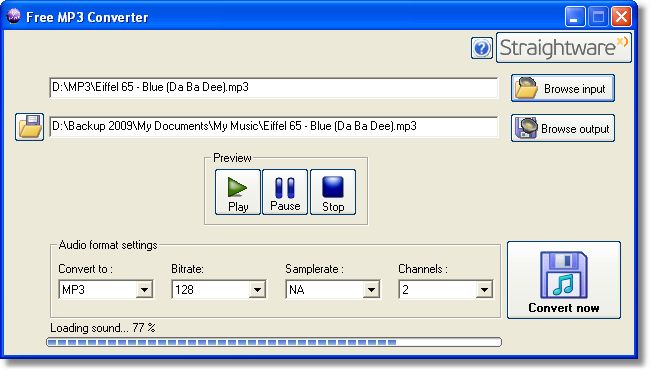Click the 'Preview' group label
The image size is (650, 371).
coord(232,158)
